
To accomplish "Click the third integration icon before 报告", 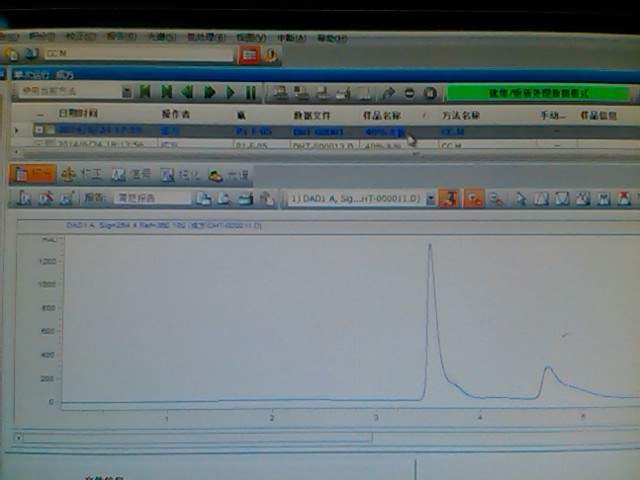I will (x=67, y=198).
